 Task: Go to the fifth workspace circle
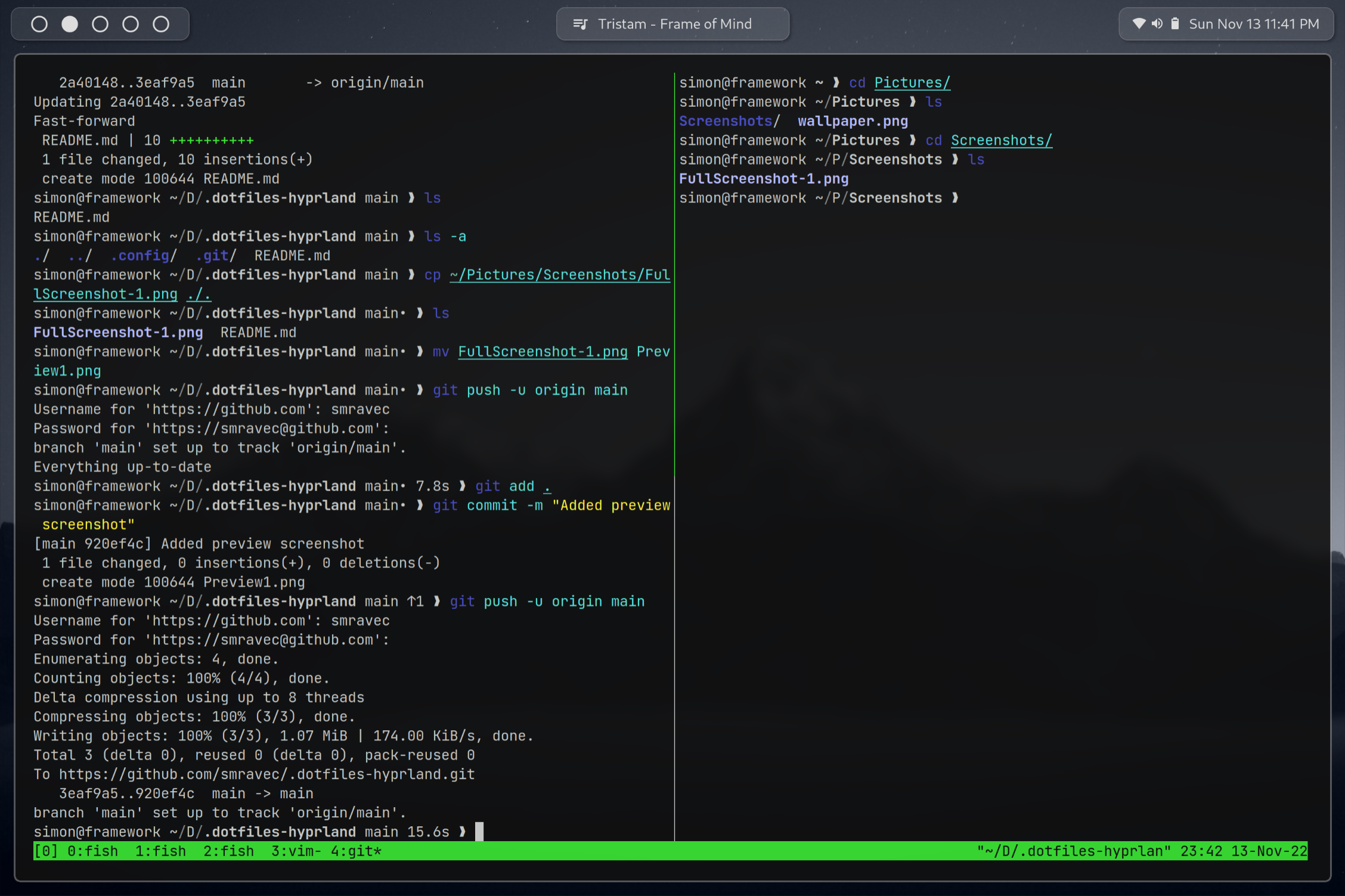(x=161, y=24)
